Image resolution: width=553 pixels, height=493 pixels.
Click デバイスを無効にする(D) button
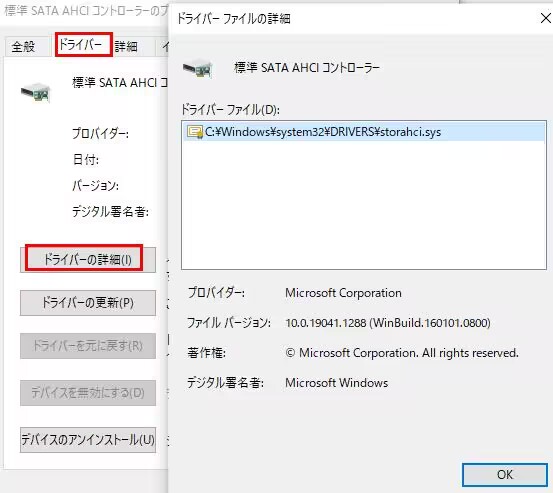click(x=87, y=393)
